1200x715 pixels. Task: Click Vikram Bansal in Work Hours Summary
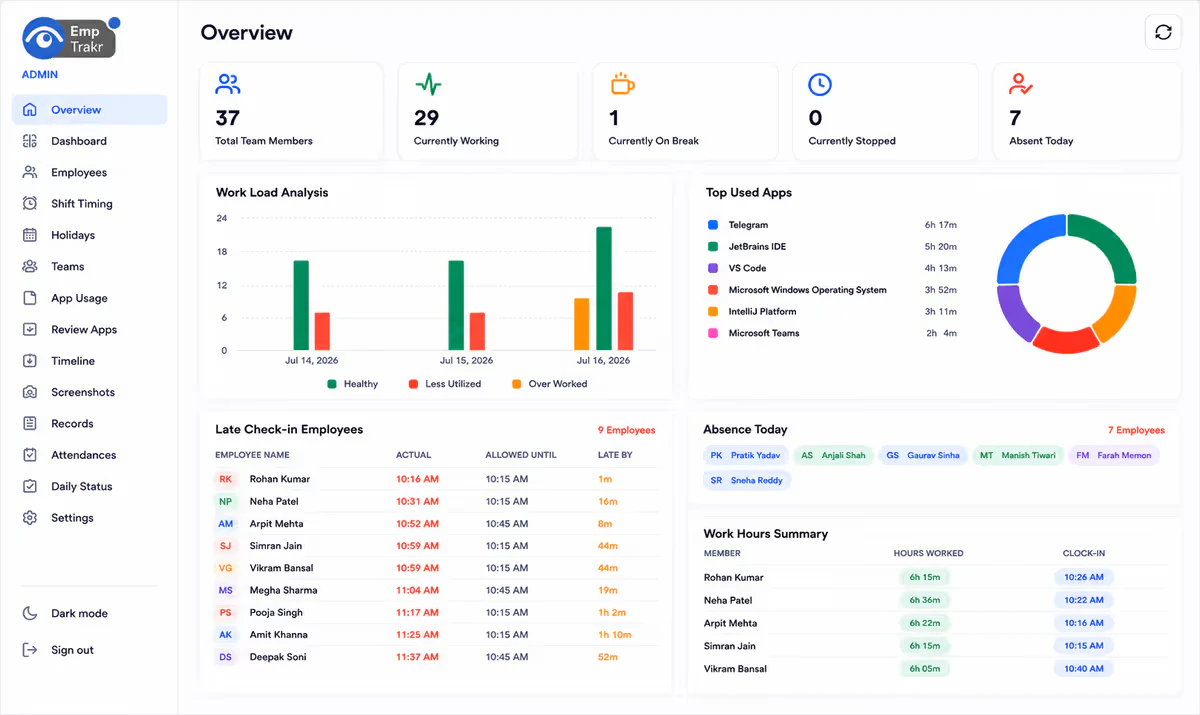(735, 668)
